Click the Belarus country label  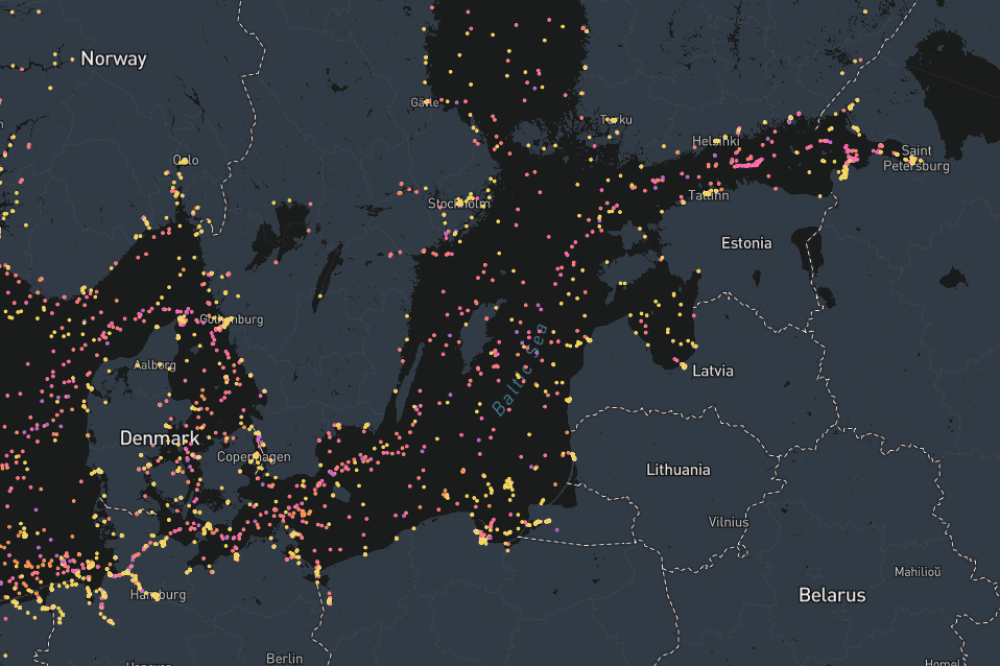pyautogui.click(x=832, y=595)
